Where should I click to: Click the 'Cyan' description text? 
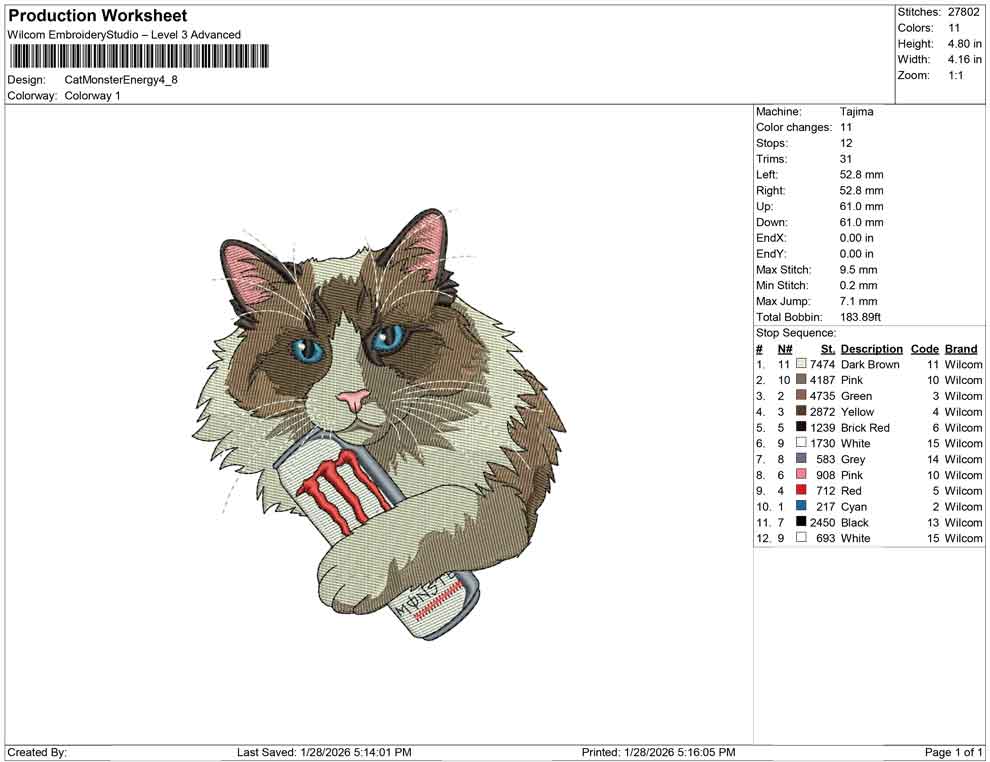pos(854,506)
